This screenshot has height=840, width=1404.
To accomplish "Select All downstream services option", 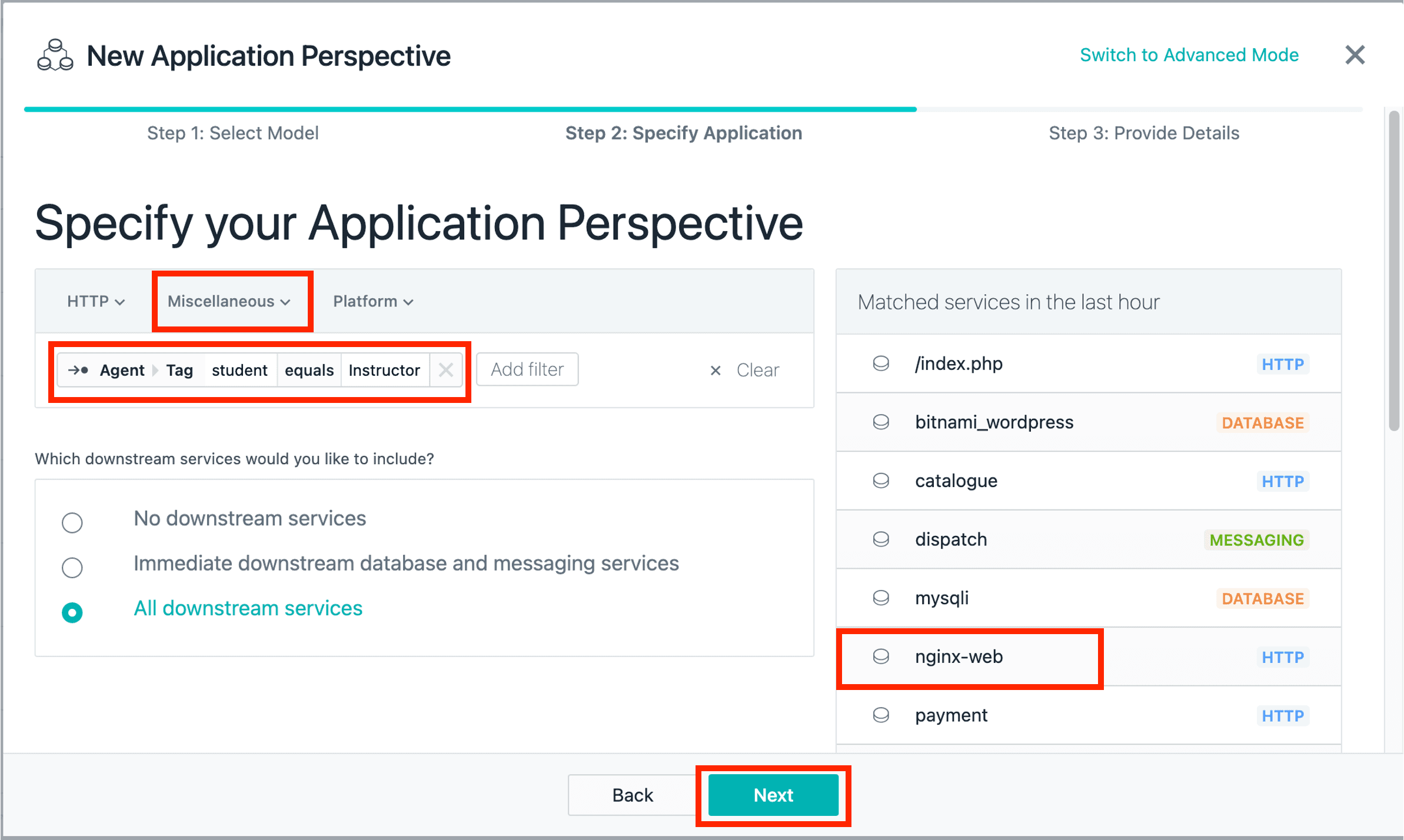I will (x=72, y=612).
